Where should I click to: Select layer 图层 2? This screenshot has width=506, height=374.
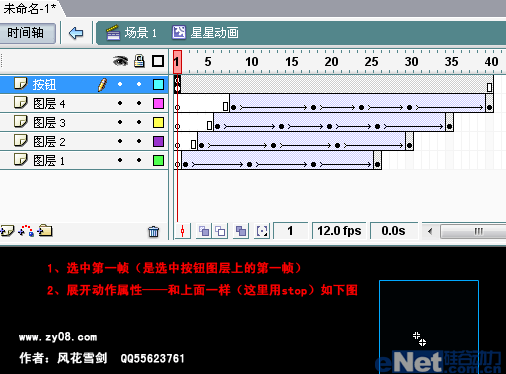tap(84, 141)
